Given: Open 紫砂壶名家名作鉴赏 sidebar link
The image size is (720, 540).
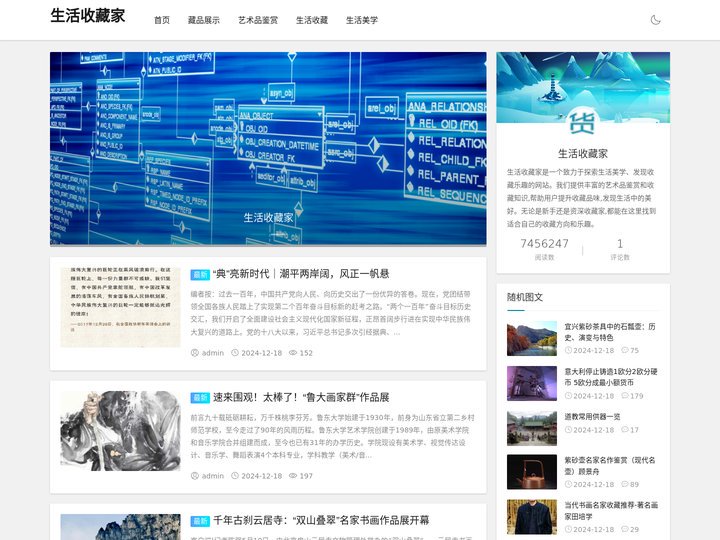Looking at the screenshot, I should pyautogui.click(x=610, y=466).
